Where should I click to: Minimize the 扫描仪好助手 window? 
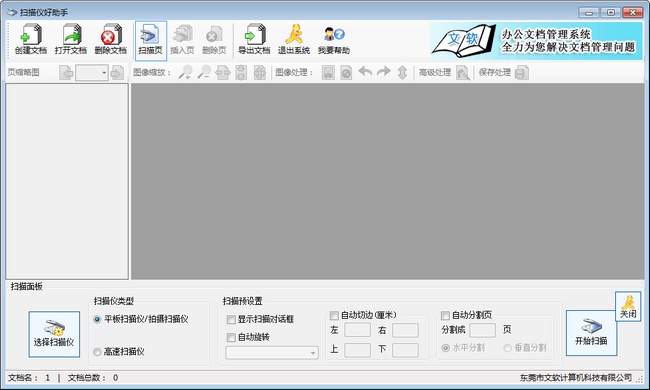click(589, 12)
